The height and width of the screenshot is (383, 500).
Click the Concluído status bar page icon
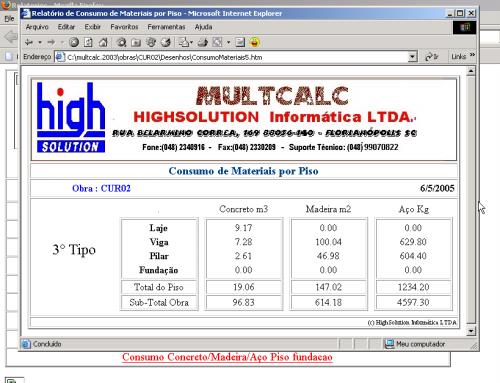point(26,344)
